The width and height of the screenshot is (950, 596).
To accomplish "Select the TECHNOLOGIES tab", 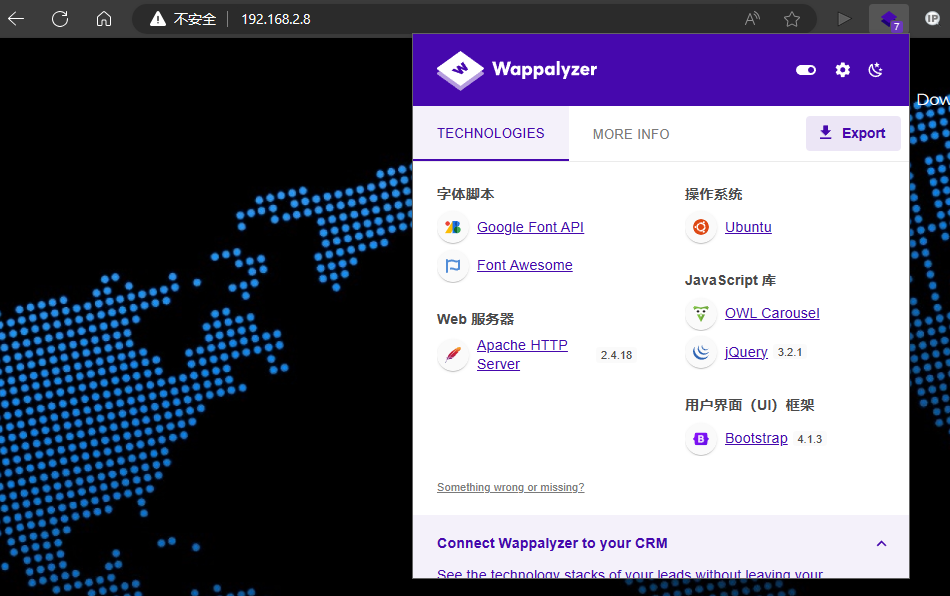I will coord(491,133).
